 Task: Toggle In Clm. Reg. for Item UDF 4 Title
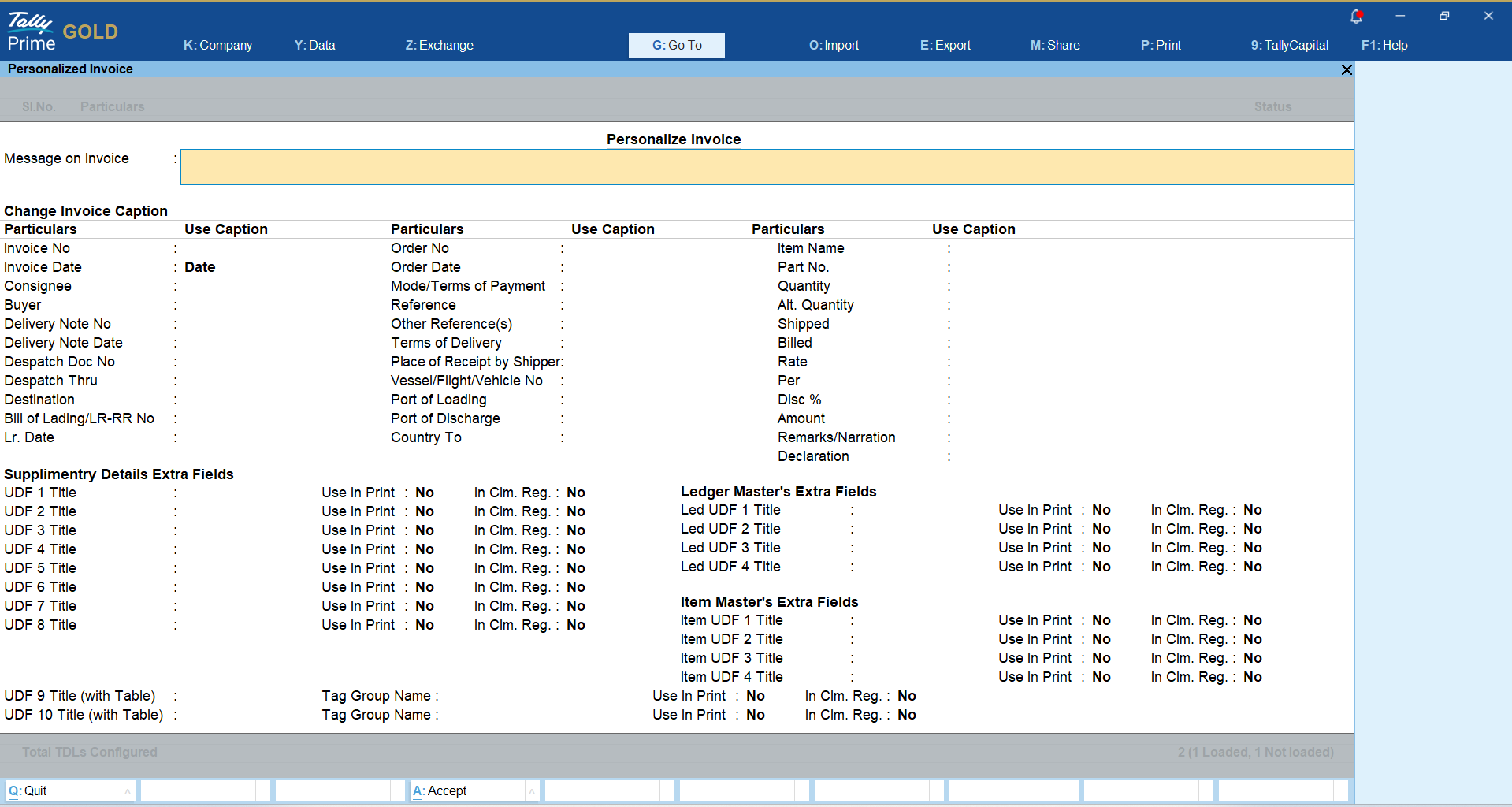click(1252, 677)
